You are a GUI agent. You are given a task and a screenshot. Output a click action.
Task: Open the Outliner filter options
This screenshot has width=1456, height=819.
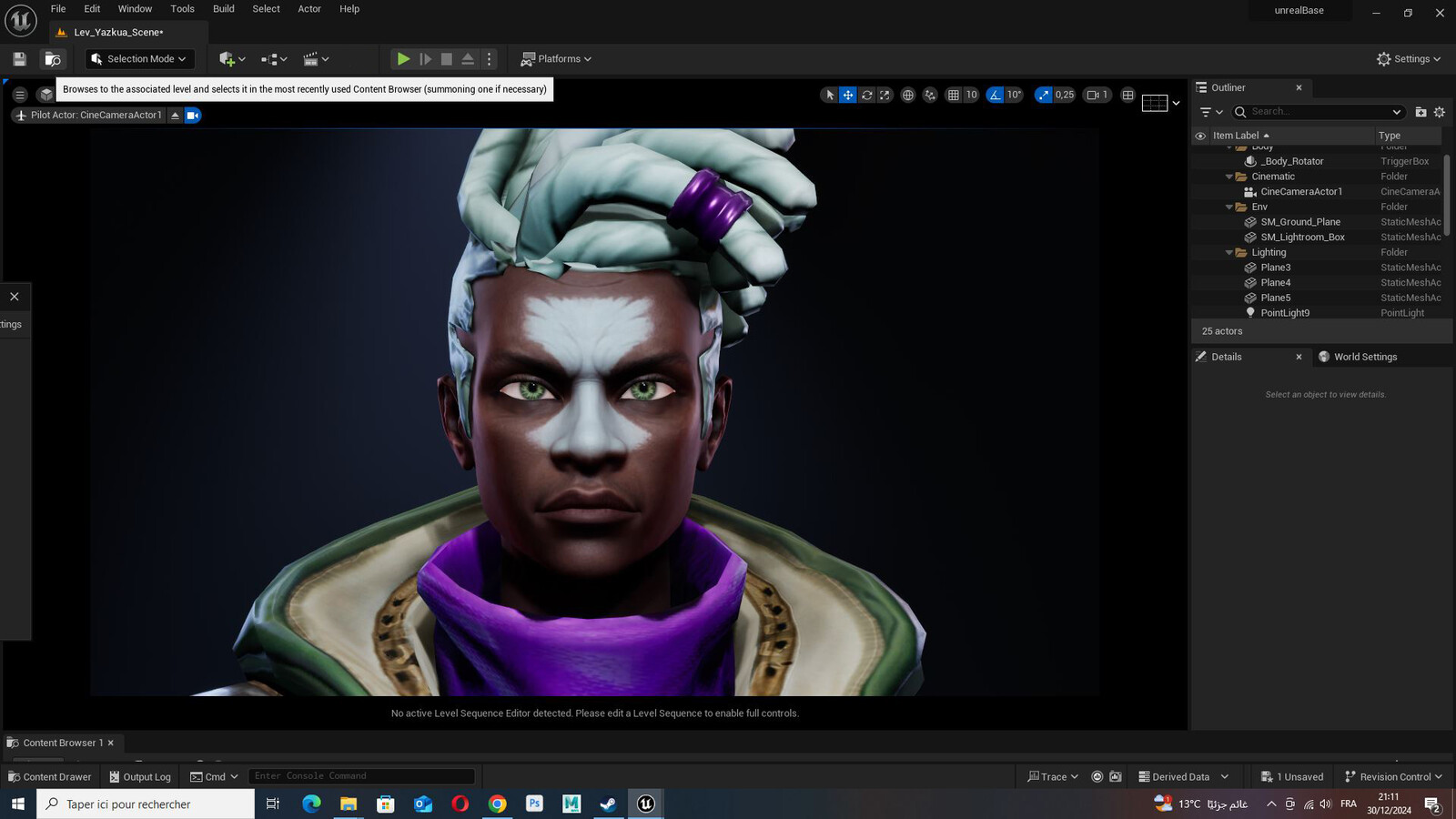1211,112
